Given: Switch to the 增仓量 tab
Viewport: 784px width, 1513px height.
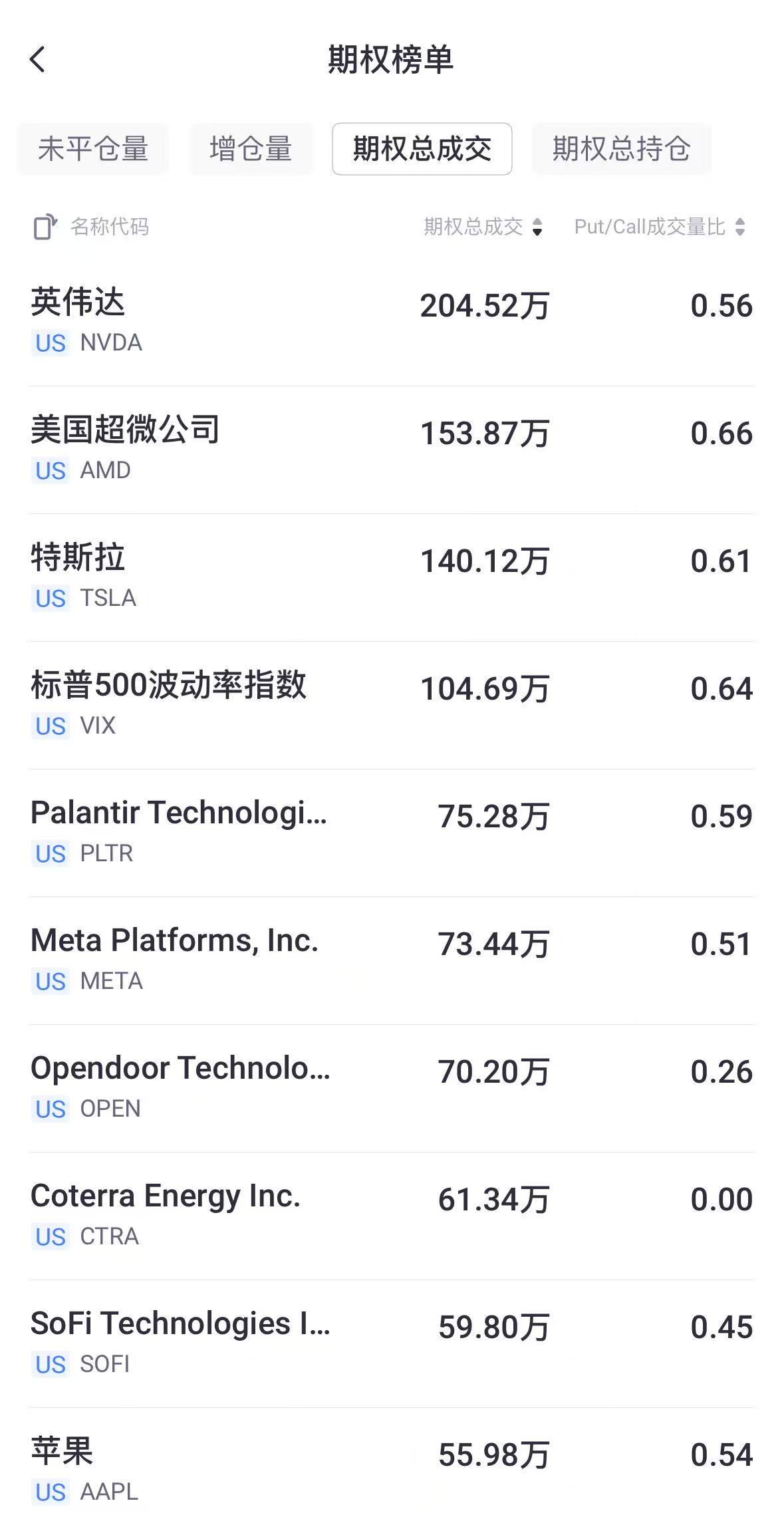Looking at the screenshot, I should click(251, 149).
